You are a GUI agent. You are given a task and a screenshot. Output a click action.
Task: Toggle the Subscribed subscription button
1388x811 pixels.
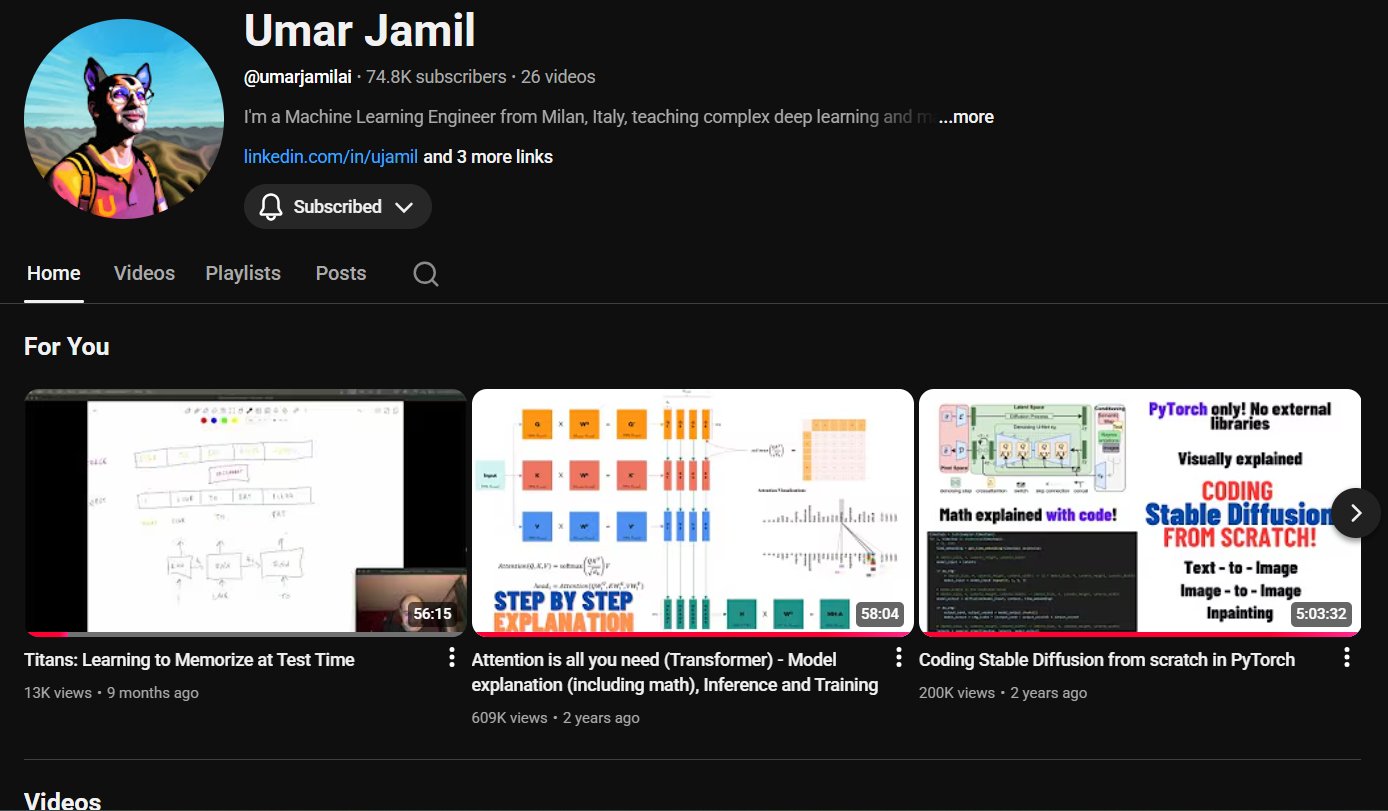(x=336, y=207)
